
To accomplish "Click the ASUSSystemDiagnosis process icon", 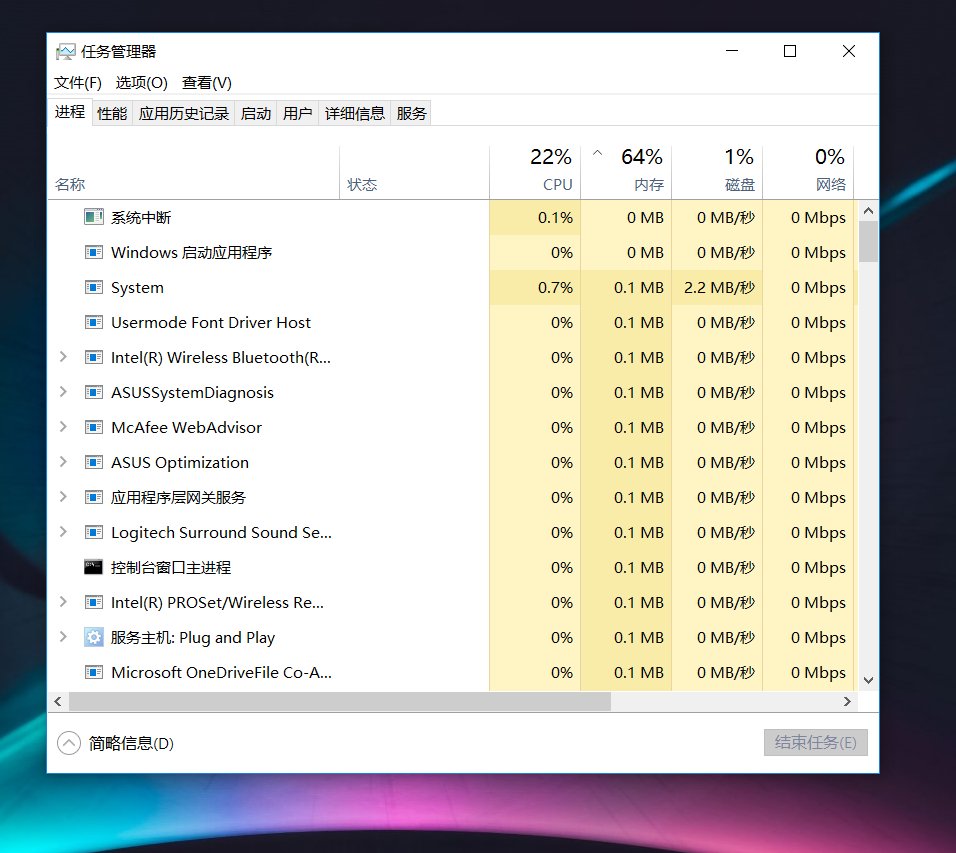I will tap(93, 392).
